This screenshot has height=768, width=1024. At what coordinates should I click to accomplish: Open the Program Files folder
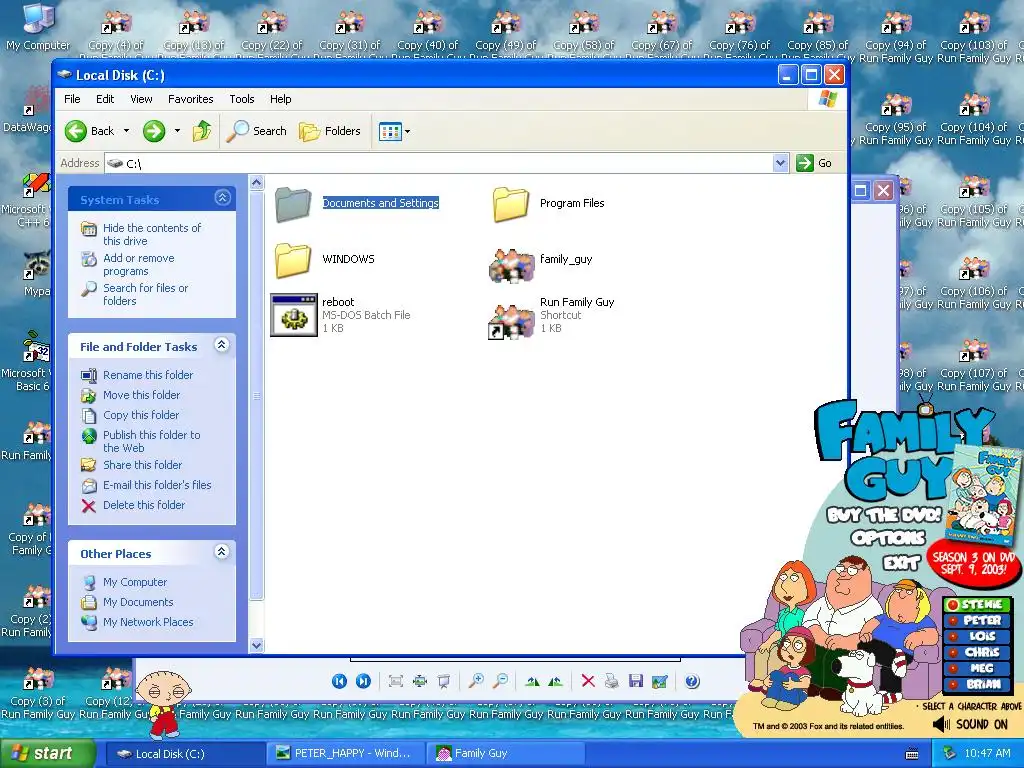(511, 204)
